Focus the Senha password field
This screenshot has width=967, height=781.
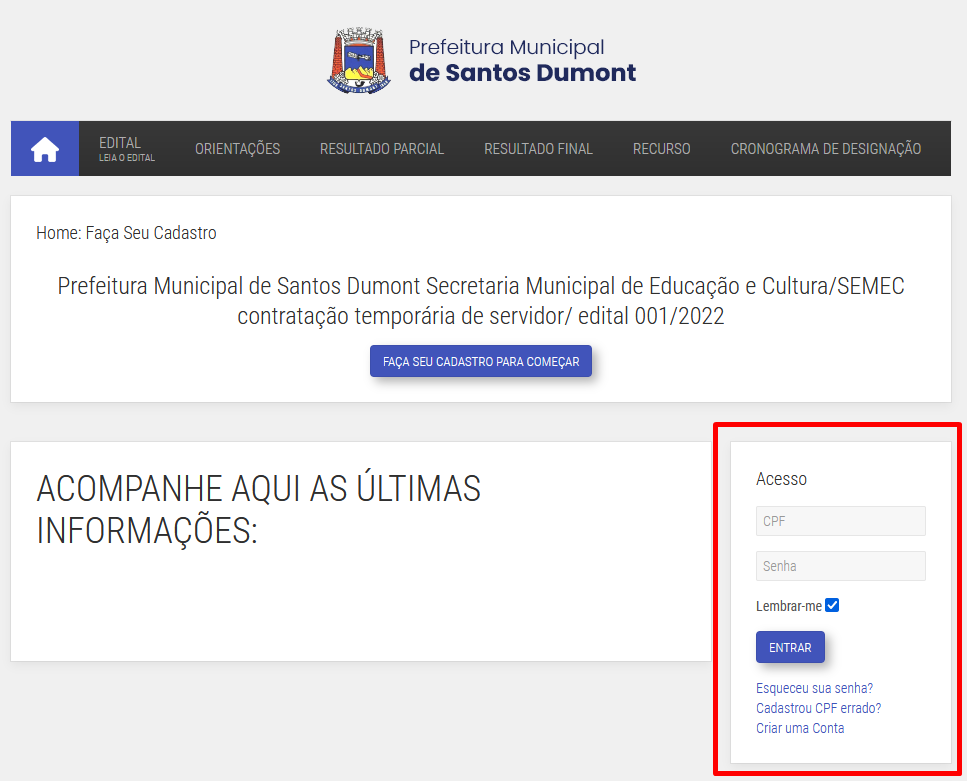[x=841, y=566]
